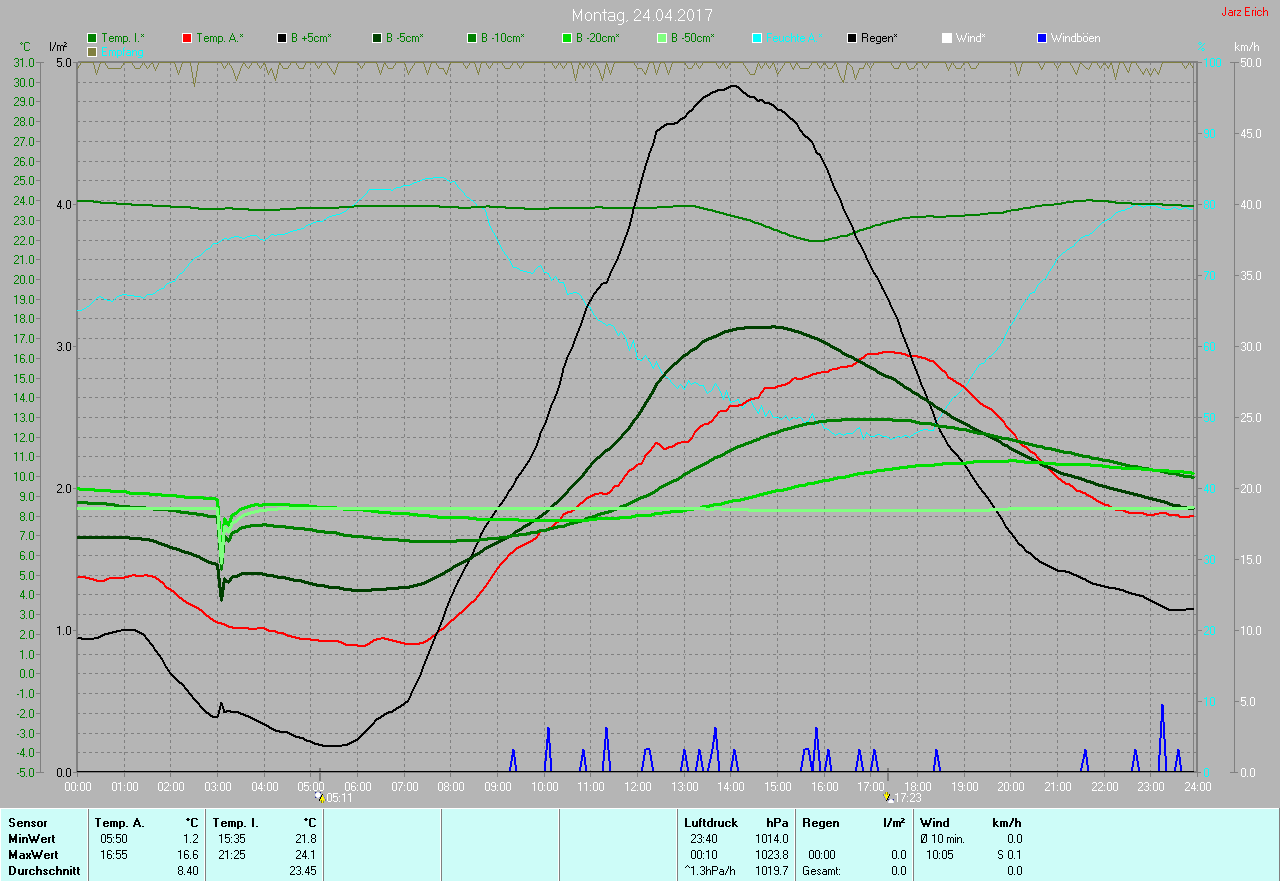Click the Luftdruck header in the statistics table
This screenshot has height=881, width=1280.
(x=710, y=823)
